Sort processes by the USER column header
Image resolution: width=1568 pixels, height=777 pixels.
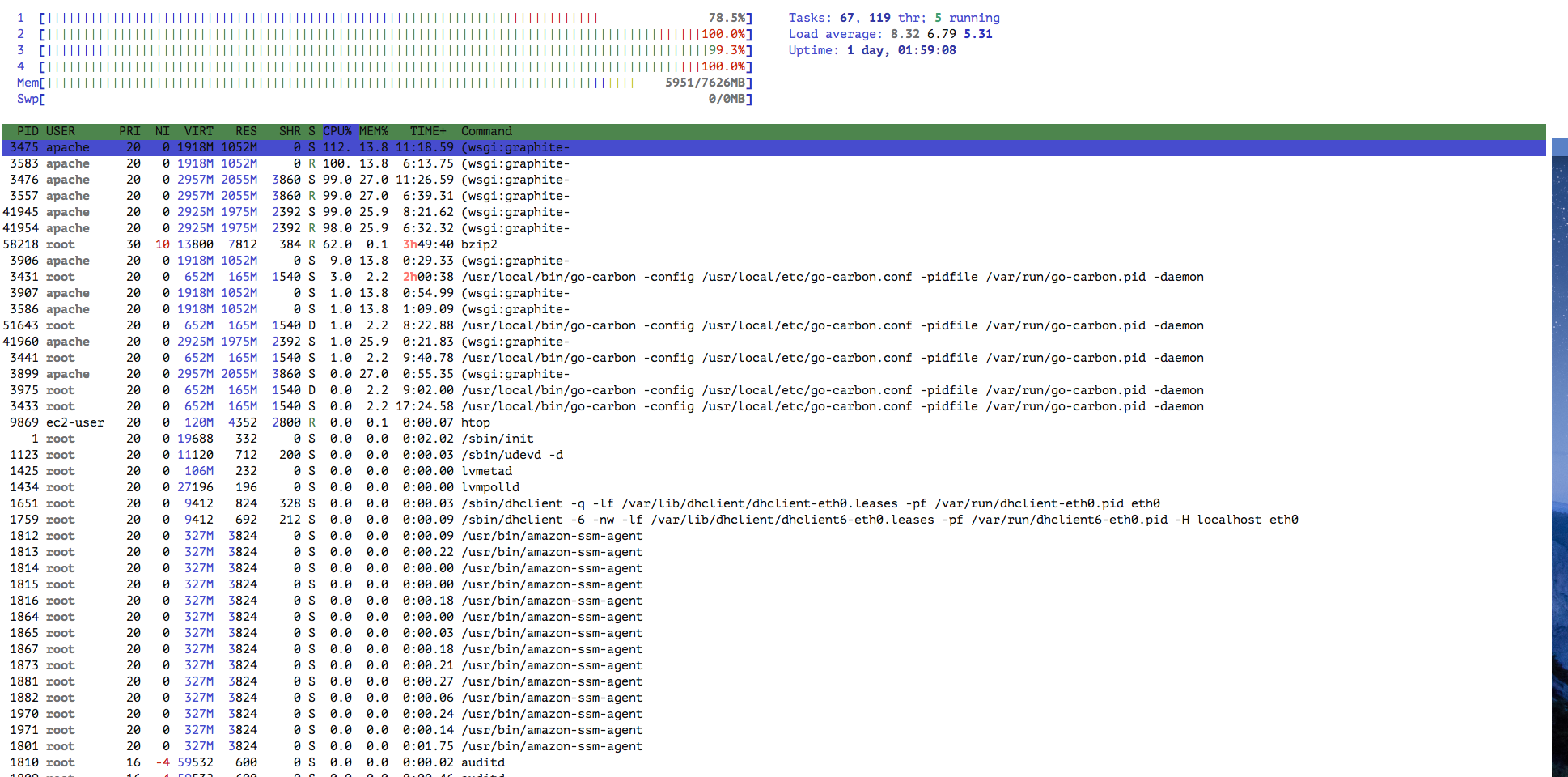60,130
